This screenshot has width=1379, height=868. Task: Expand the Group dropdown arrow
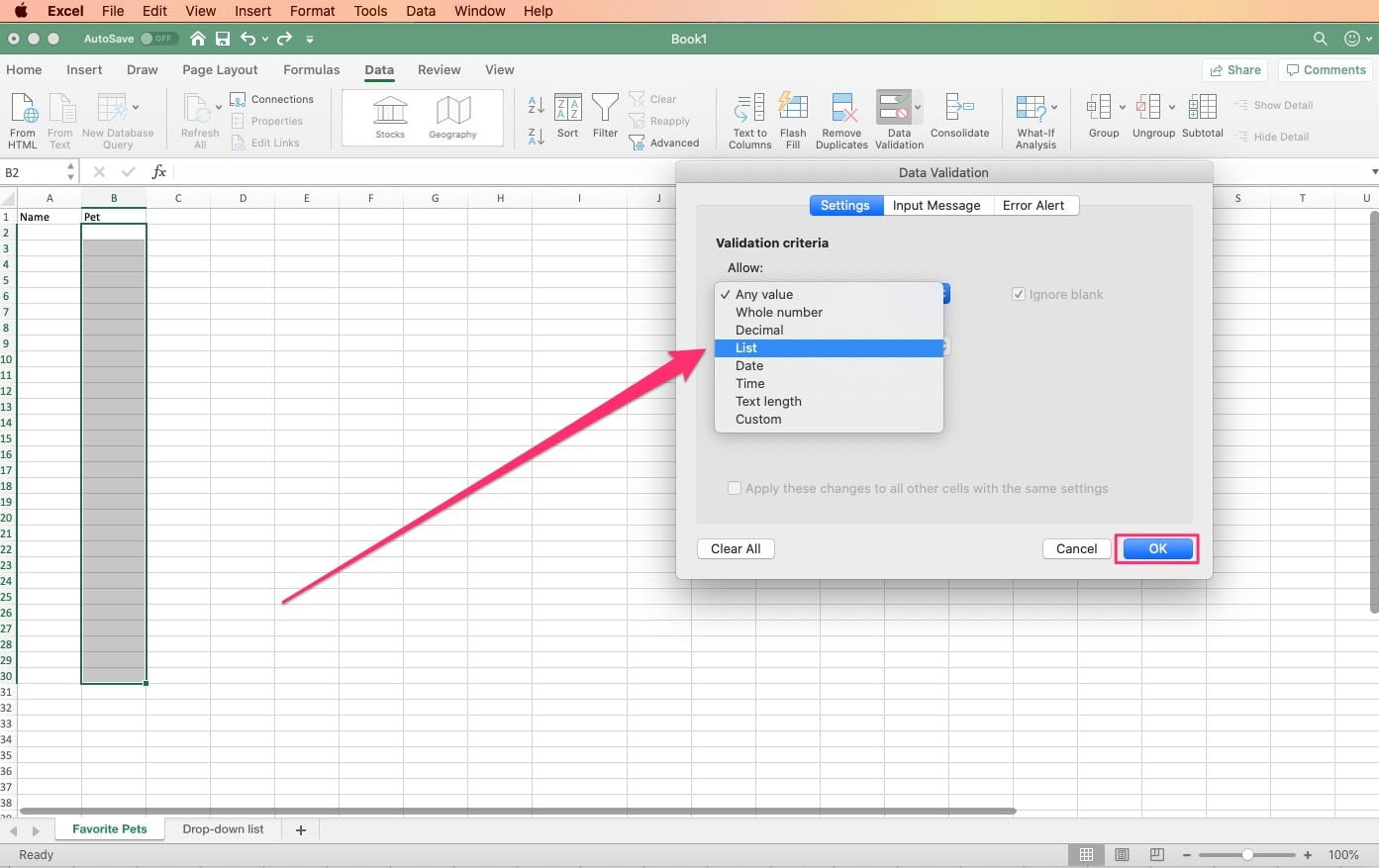(1123, 107)
